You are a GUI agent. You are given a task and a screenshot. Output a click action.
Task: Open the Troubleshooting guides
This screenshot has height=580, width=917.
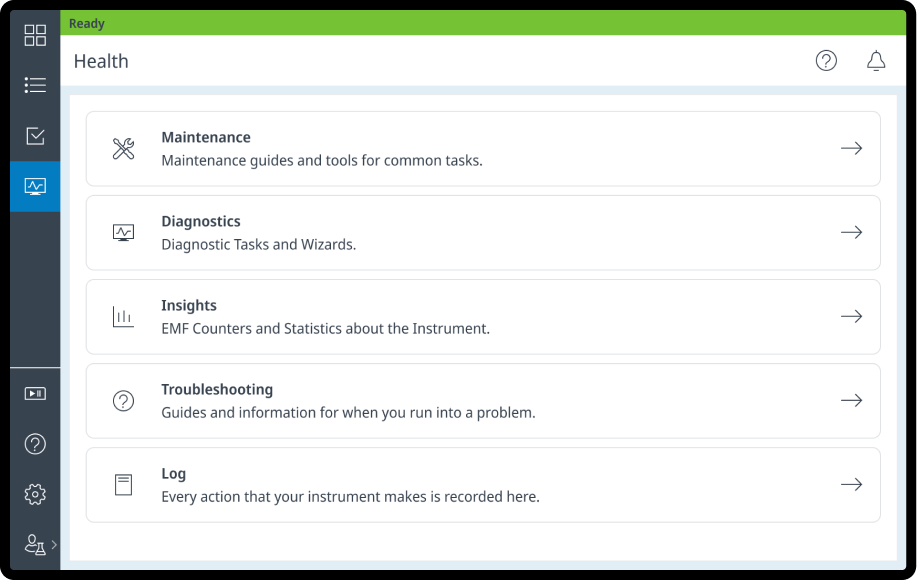pos(482,400)
